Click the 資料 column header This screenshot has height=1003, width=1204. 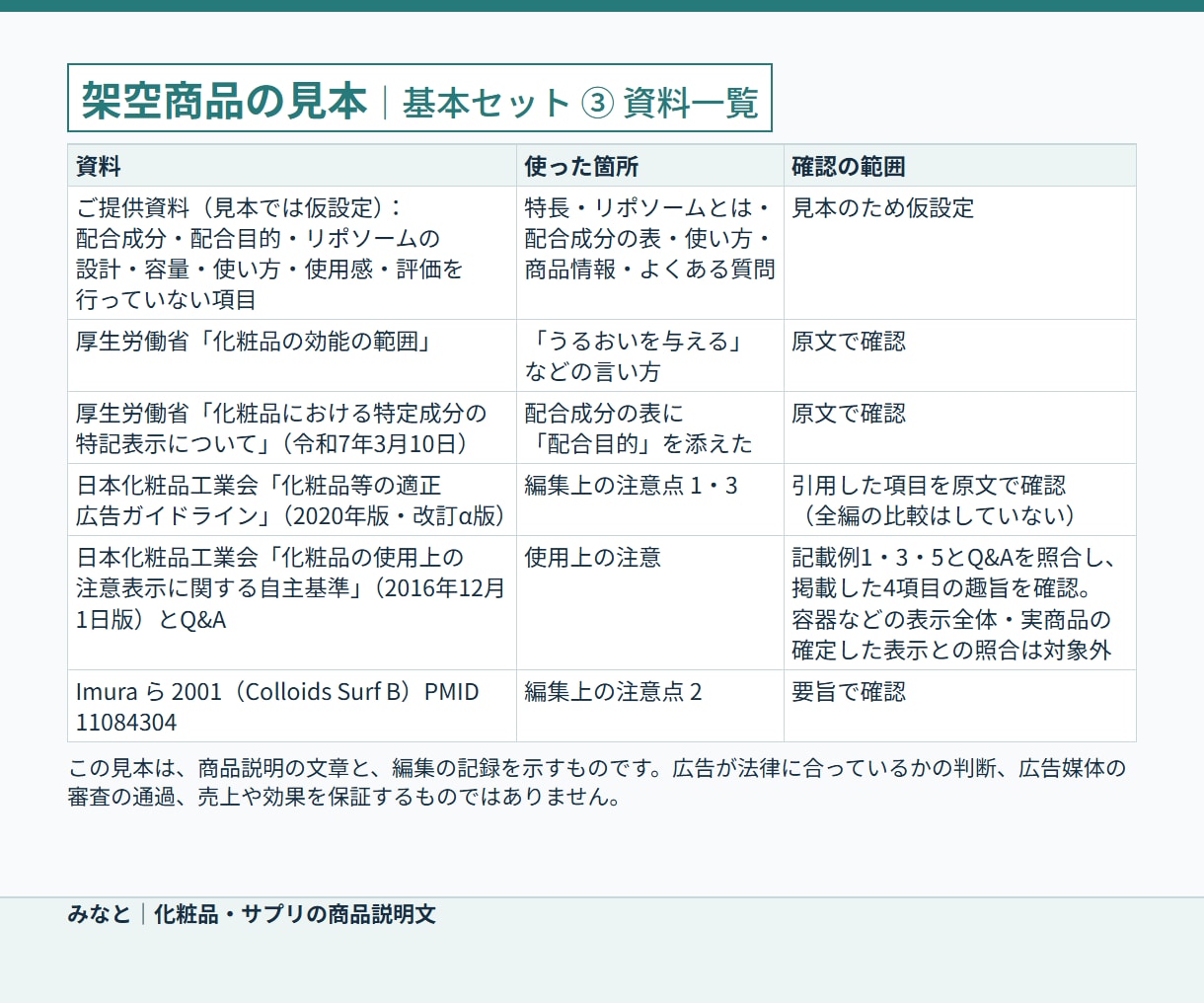tap(292, 166)
